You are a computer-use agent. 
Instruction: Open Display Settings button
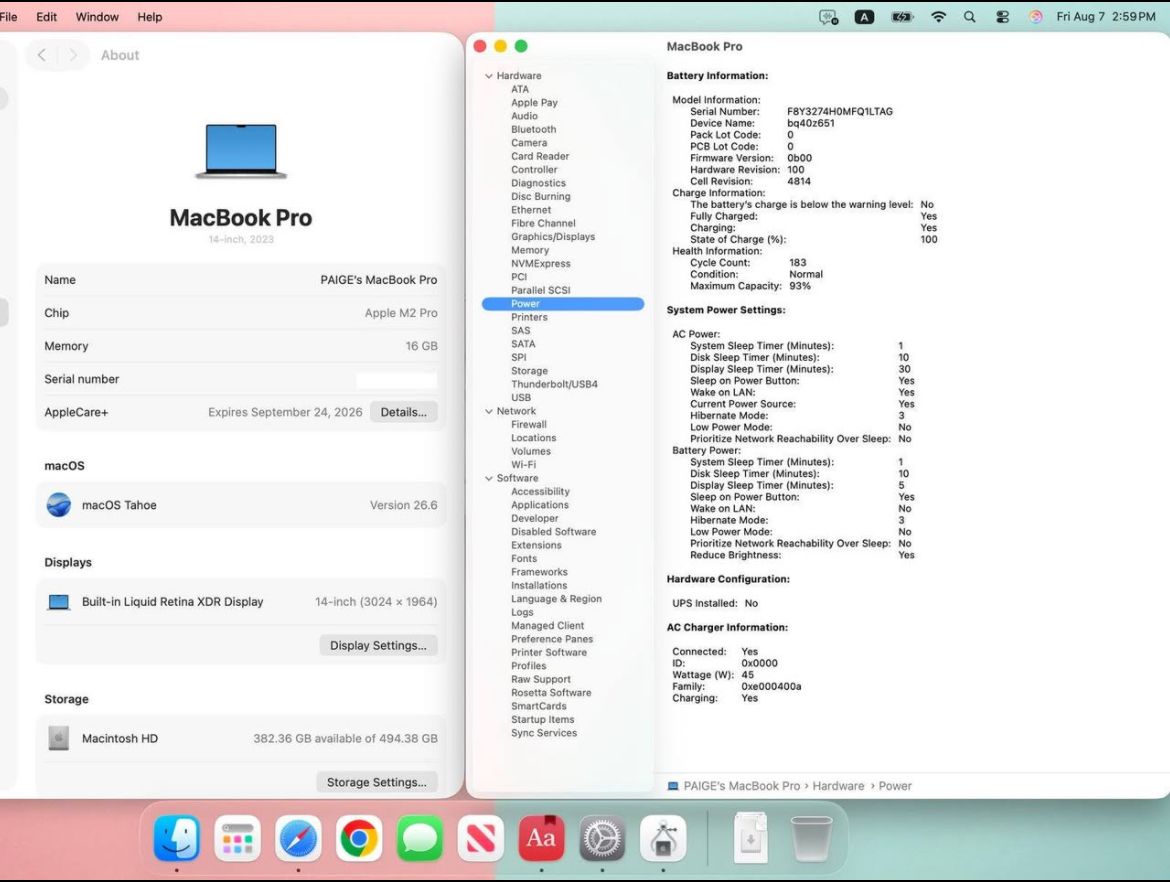coord(378,645)
